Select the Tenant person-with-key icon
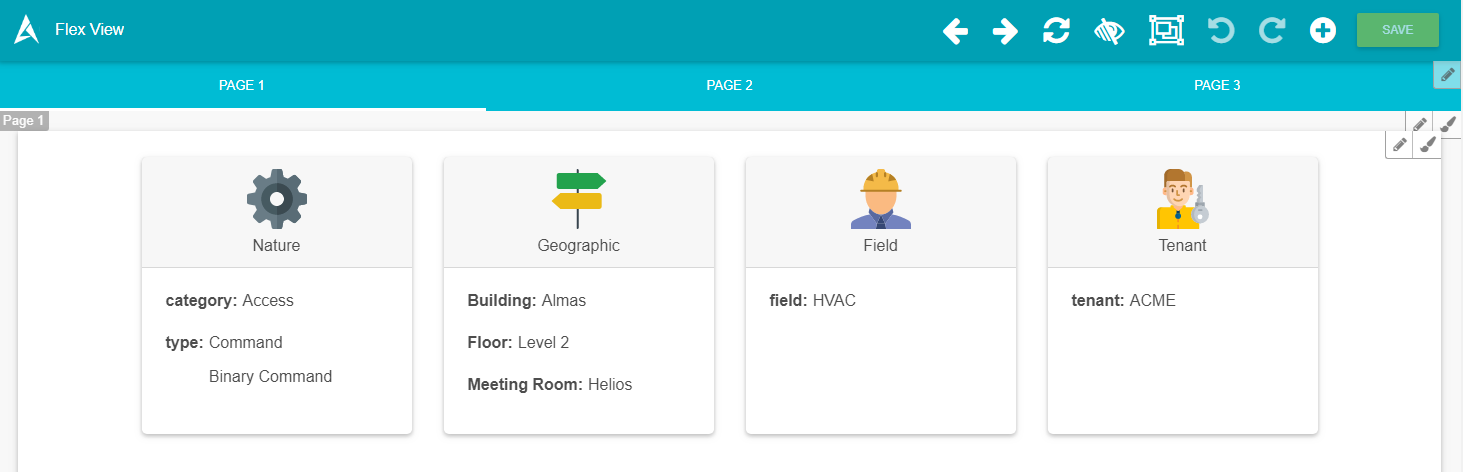 coord(1182,199)
